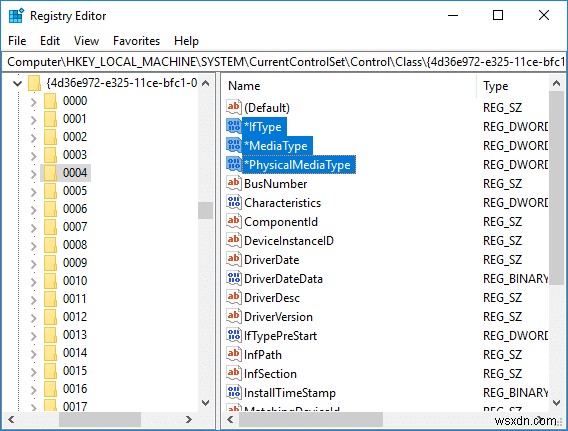Image resolution: width=568 pixels, height=431 pixels.
Task: Select the (Default) string value icon
Action: point(234,108)
